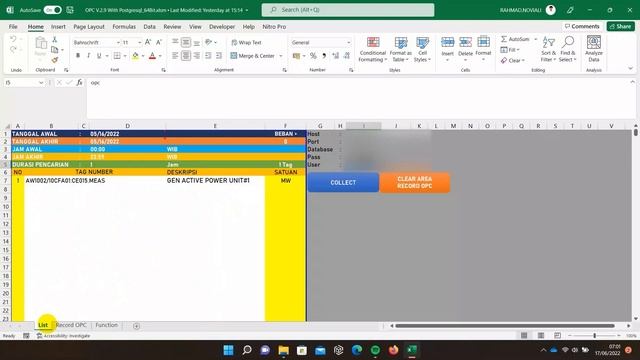Toggle Wrap Text

coord(247,42)
